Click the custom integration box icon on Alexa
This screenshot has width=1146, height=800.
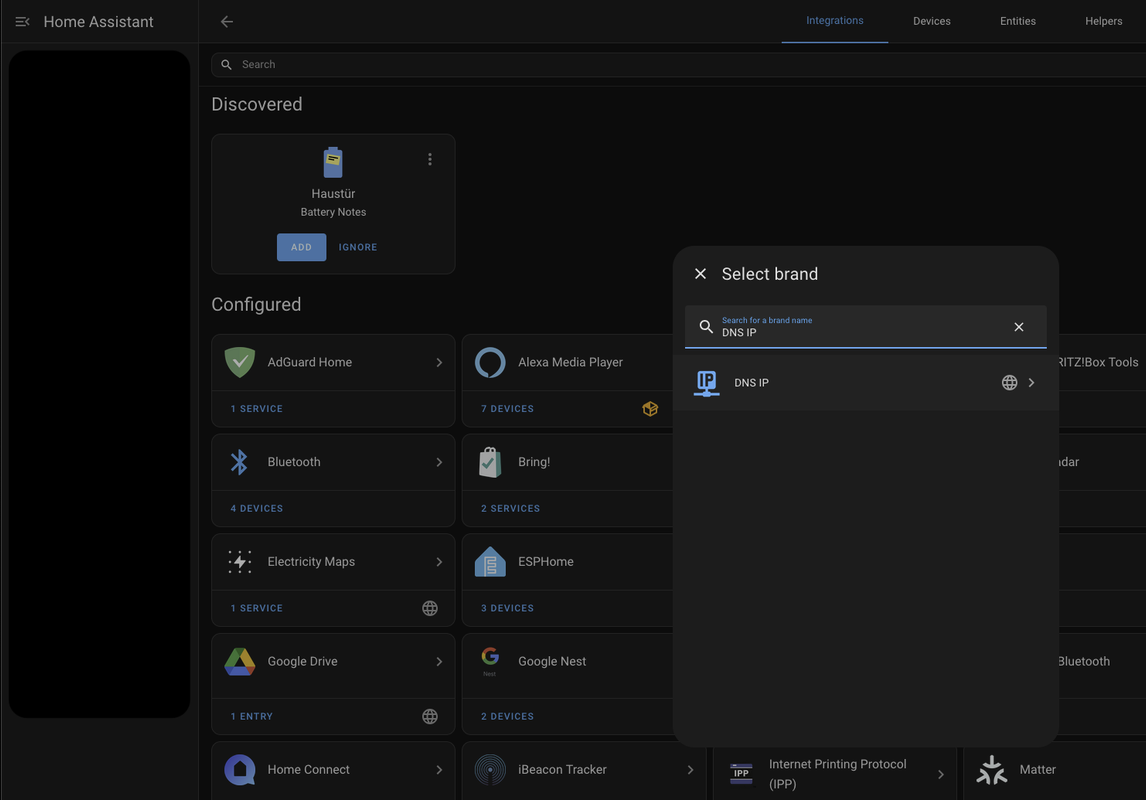[650, 408]
